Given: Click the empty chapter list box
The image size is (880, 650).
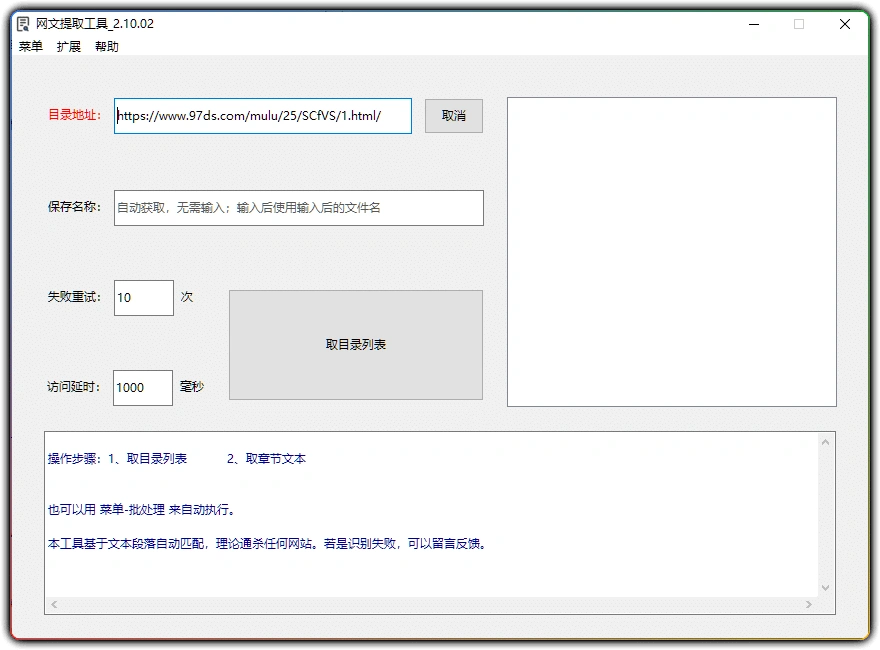Looking at the screenshot, I should (x=672, y=252).
